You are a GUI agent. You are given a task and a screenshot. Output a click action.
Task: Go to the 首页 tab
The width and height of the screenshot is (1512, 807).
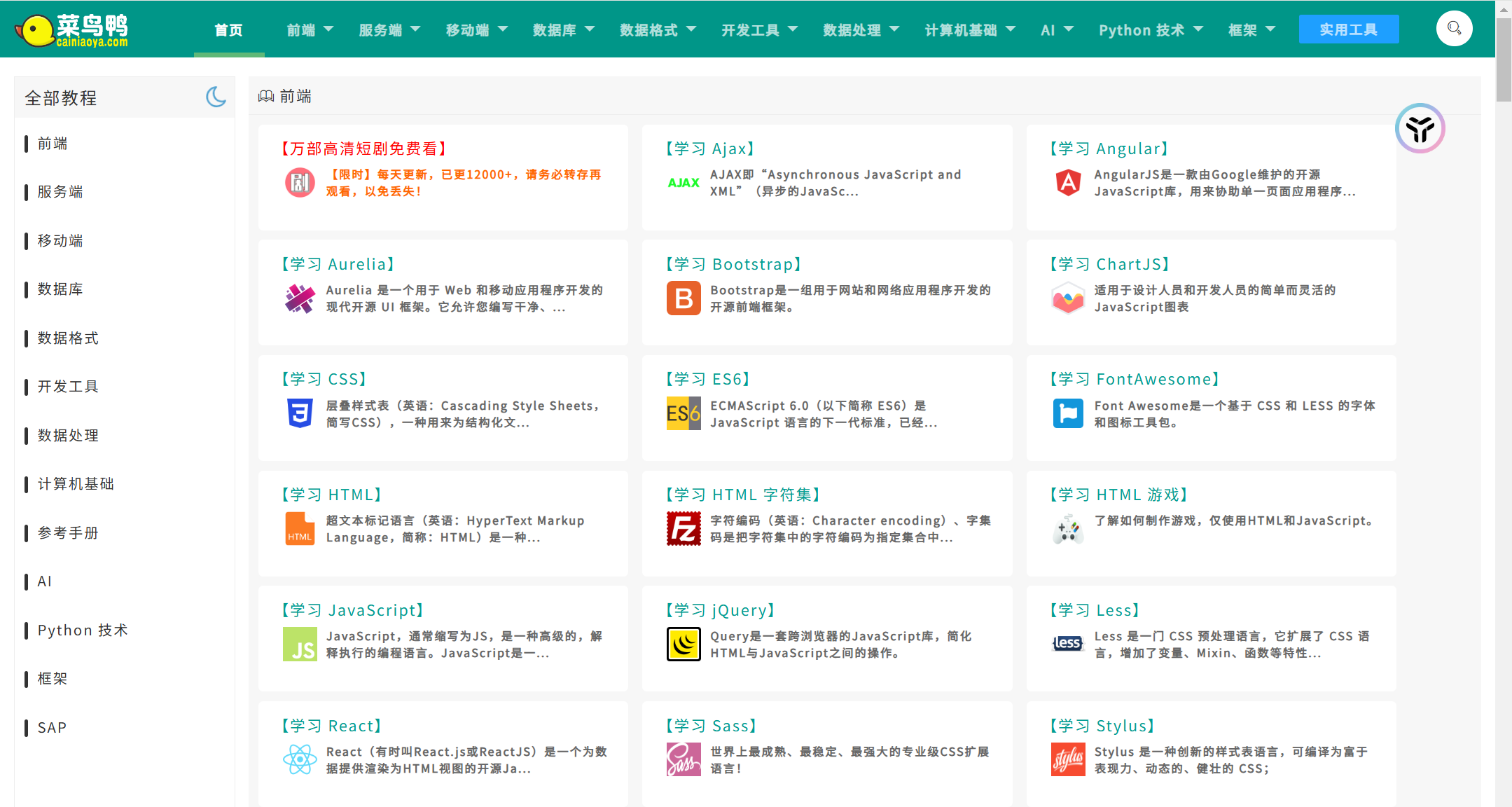click(x=229, y=30)
